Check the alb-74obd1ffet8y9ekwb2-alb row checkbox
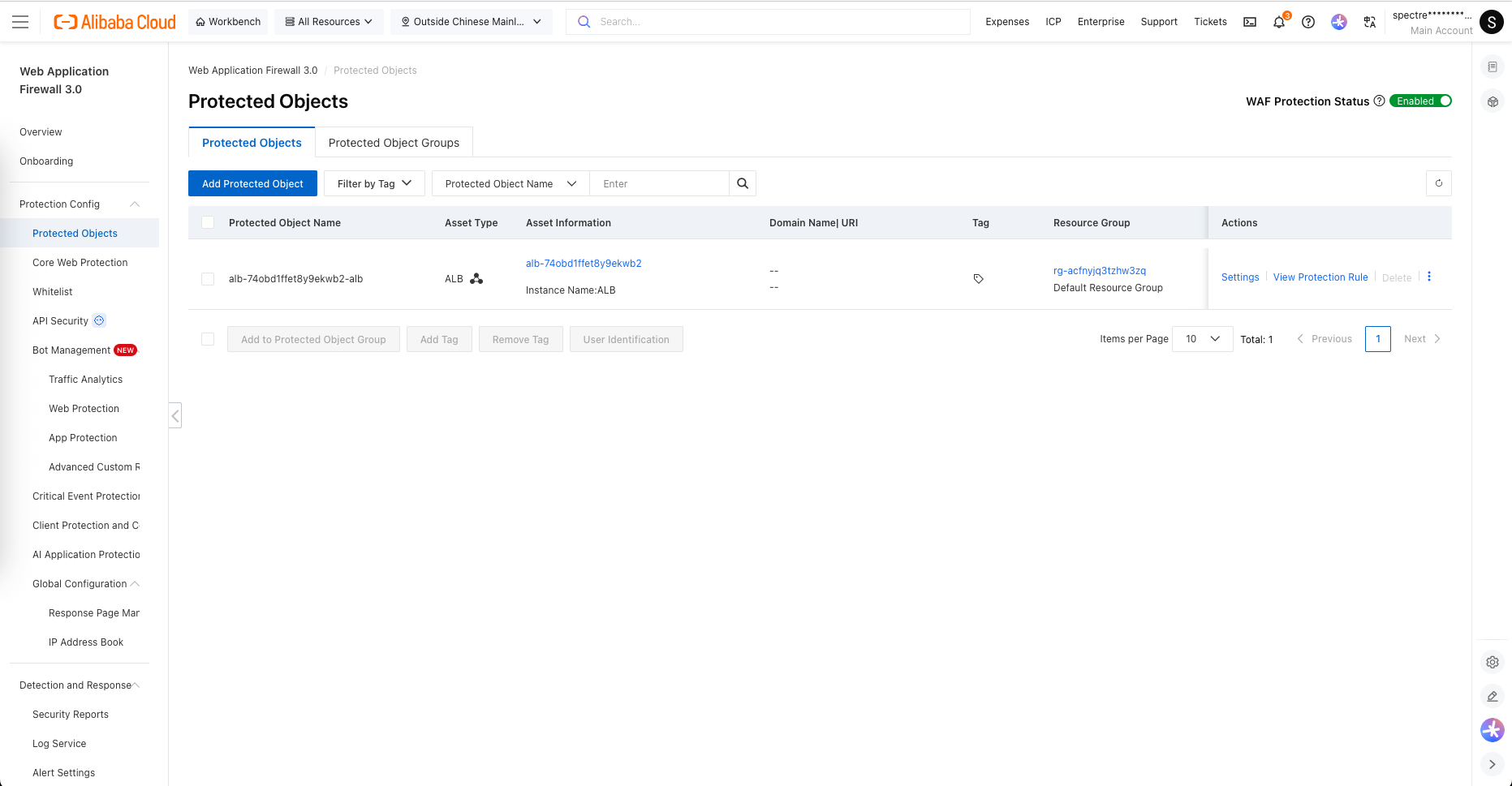Viewport: 1512px width, 786px height. tap(208, 278)
